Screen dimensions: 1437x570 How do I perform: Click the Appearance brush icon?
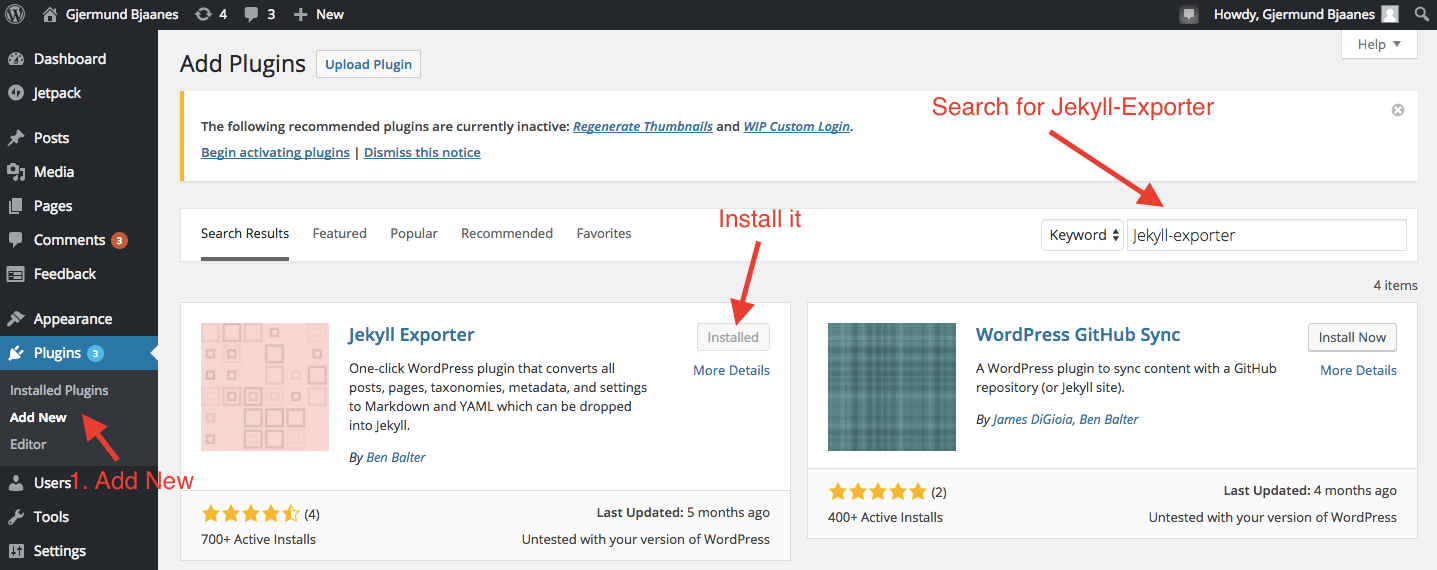pos(16,319)
